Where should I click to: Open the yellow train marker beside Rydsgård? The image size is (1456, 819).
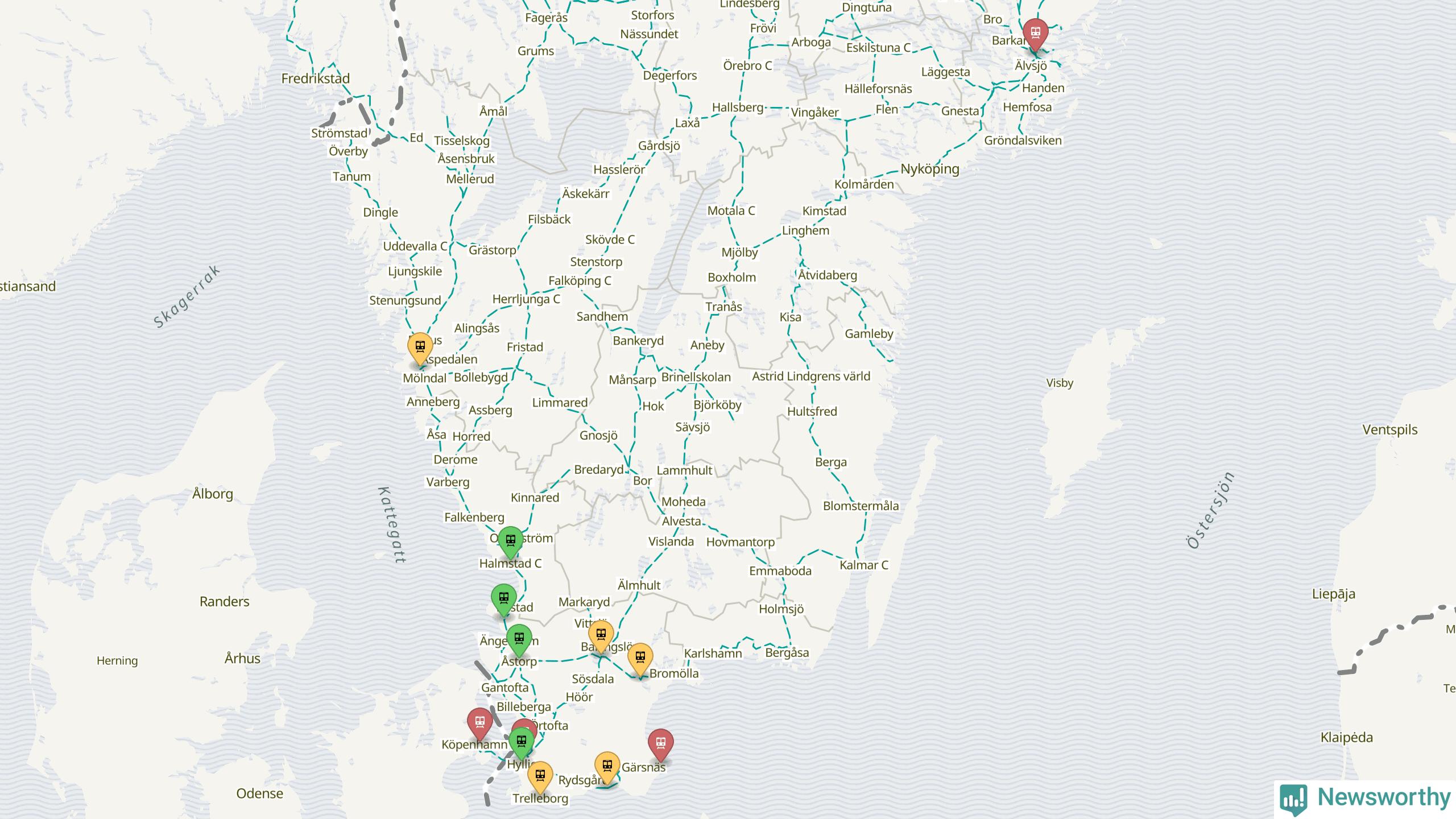pyautogui.click(x=607, y=767)
